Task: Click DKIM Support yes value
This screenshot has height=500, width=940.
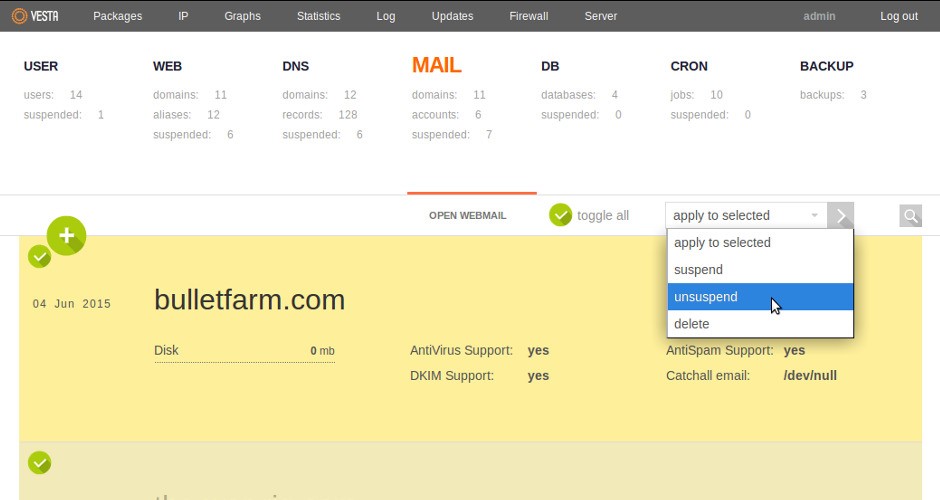Action: coord(538,376)
